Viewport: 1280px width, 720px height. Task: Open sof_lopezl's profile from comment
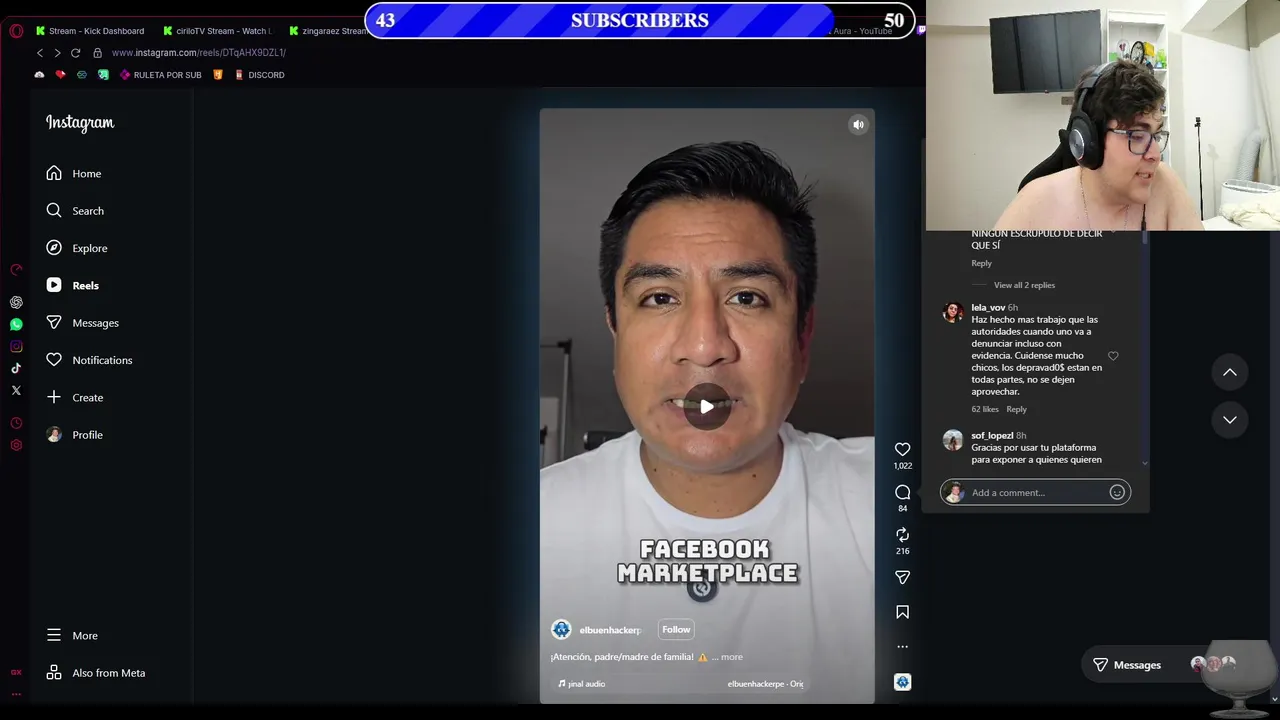click(x=992, y=436)
